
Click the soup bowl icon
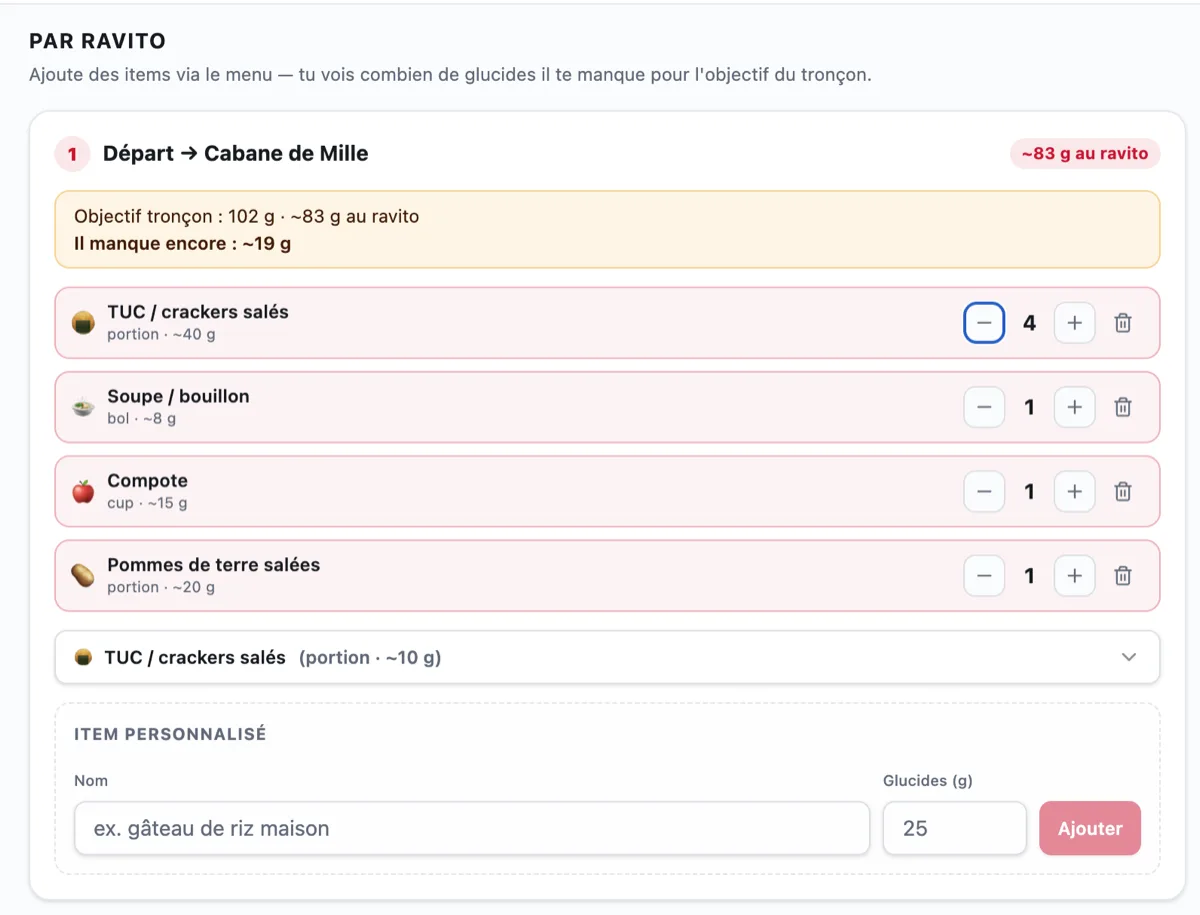pyautogui.click(x=83, y=407)
